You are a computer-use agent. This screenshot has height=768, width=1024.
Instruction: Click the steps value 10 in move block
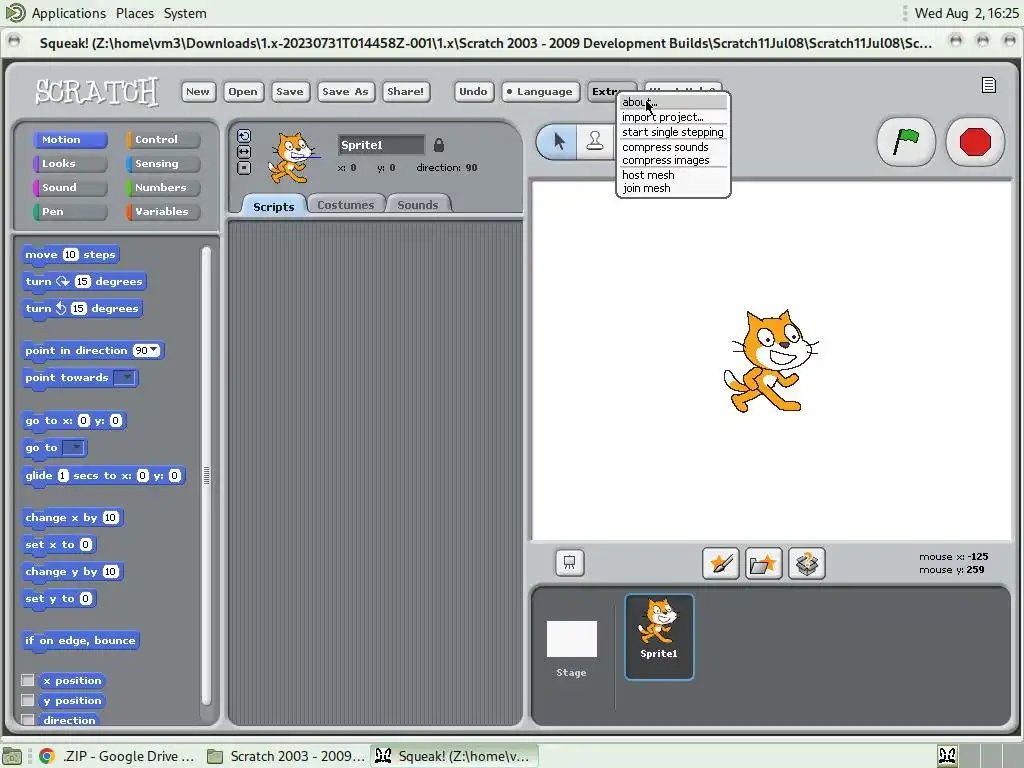pyautogui.click(x=71, y=255)
